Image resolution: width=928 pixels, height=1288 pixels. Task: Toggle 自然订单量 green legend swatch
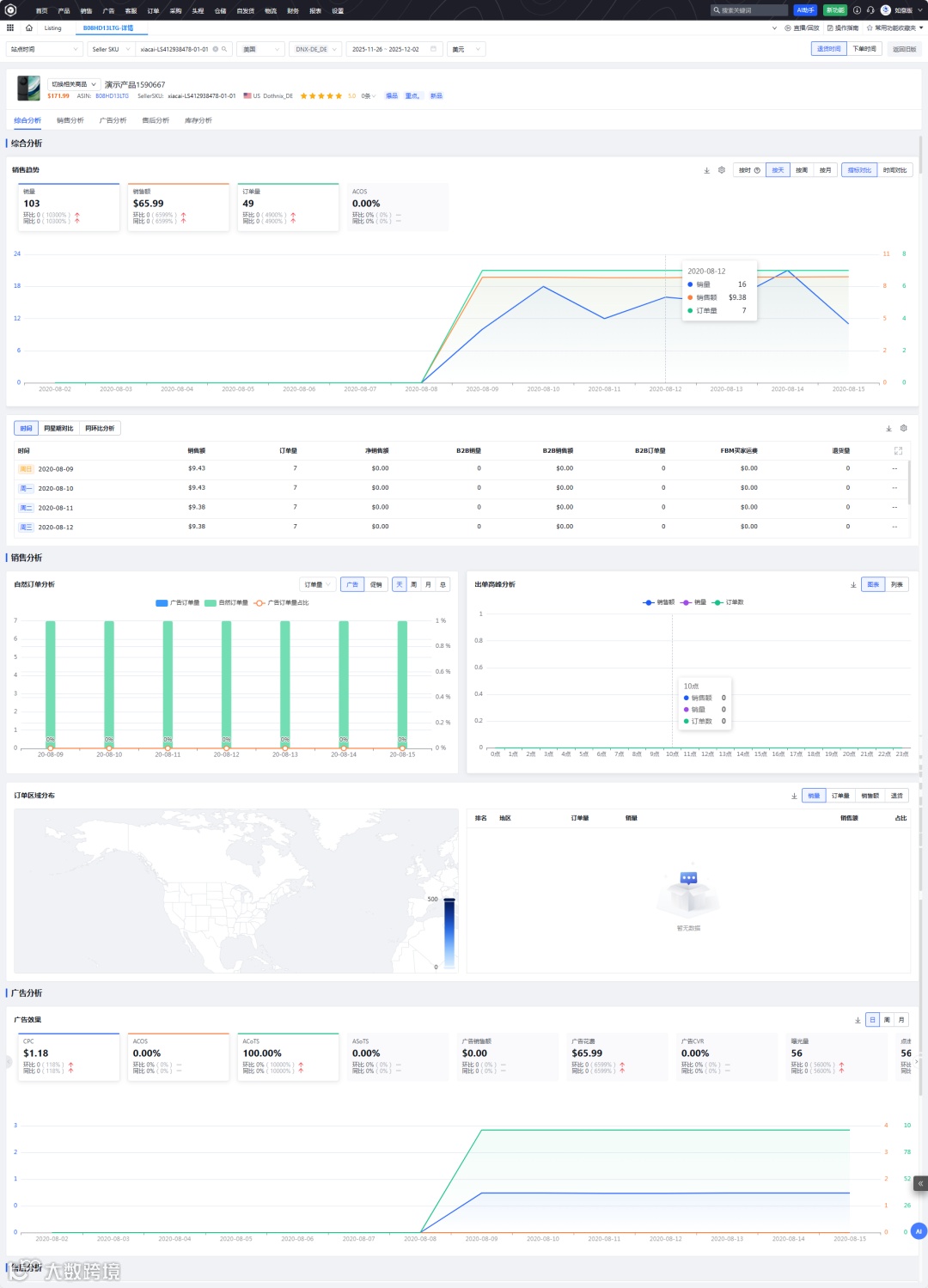[x=211, y=602]
